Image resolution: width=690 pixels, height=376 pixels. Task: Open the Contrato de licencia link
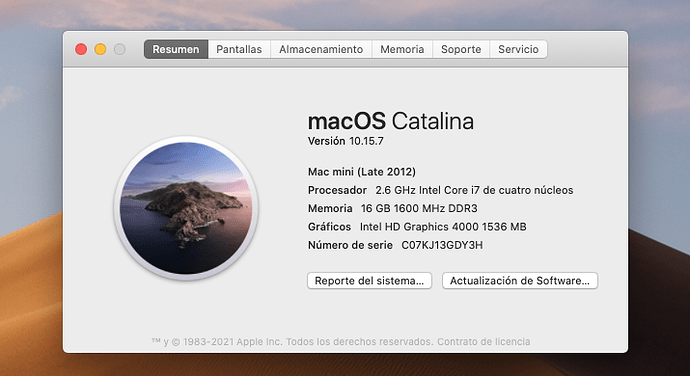tap(484, 342)
